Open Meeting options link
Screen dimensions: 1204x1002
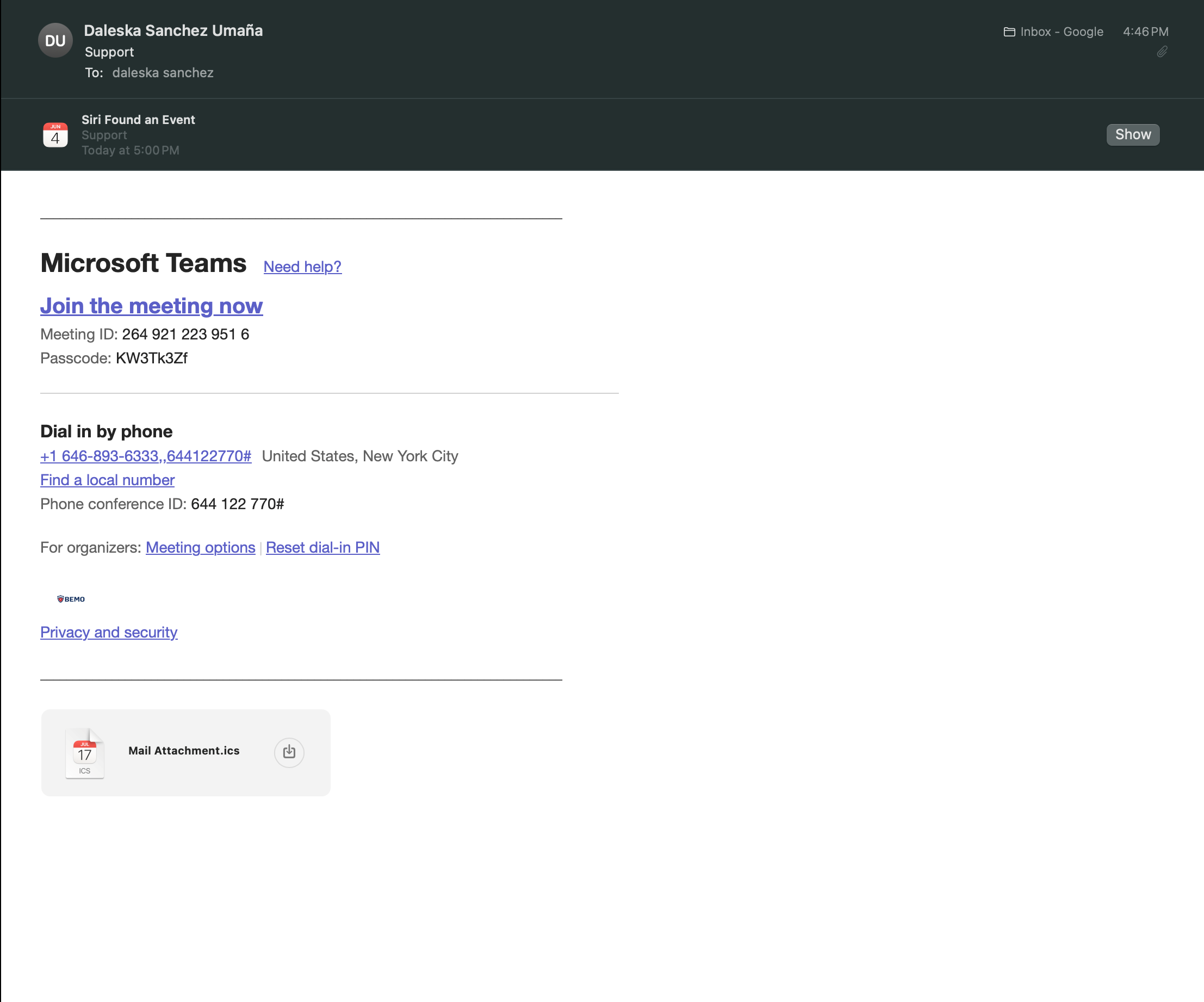(x=200, y=548)
